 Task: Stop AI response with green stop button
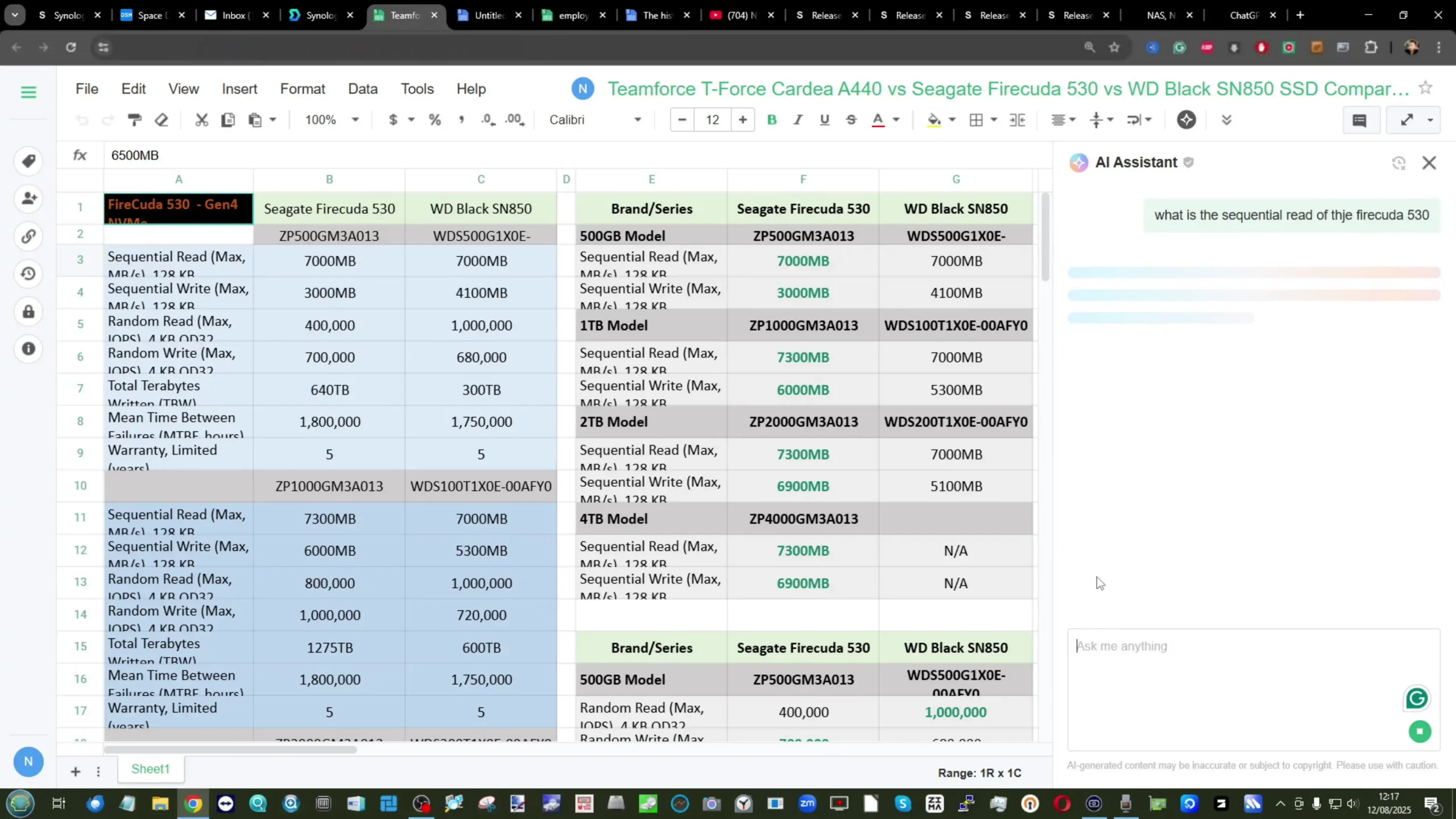1420,731
